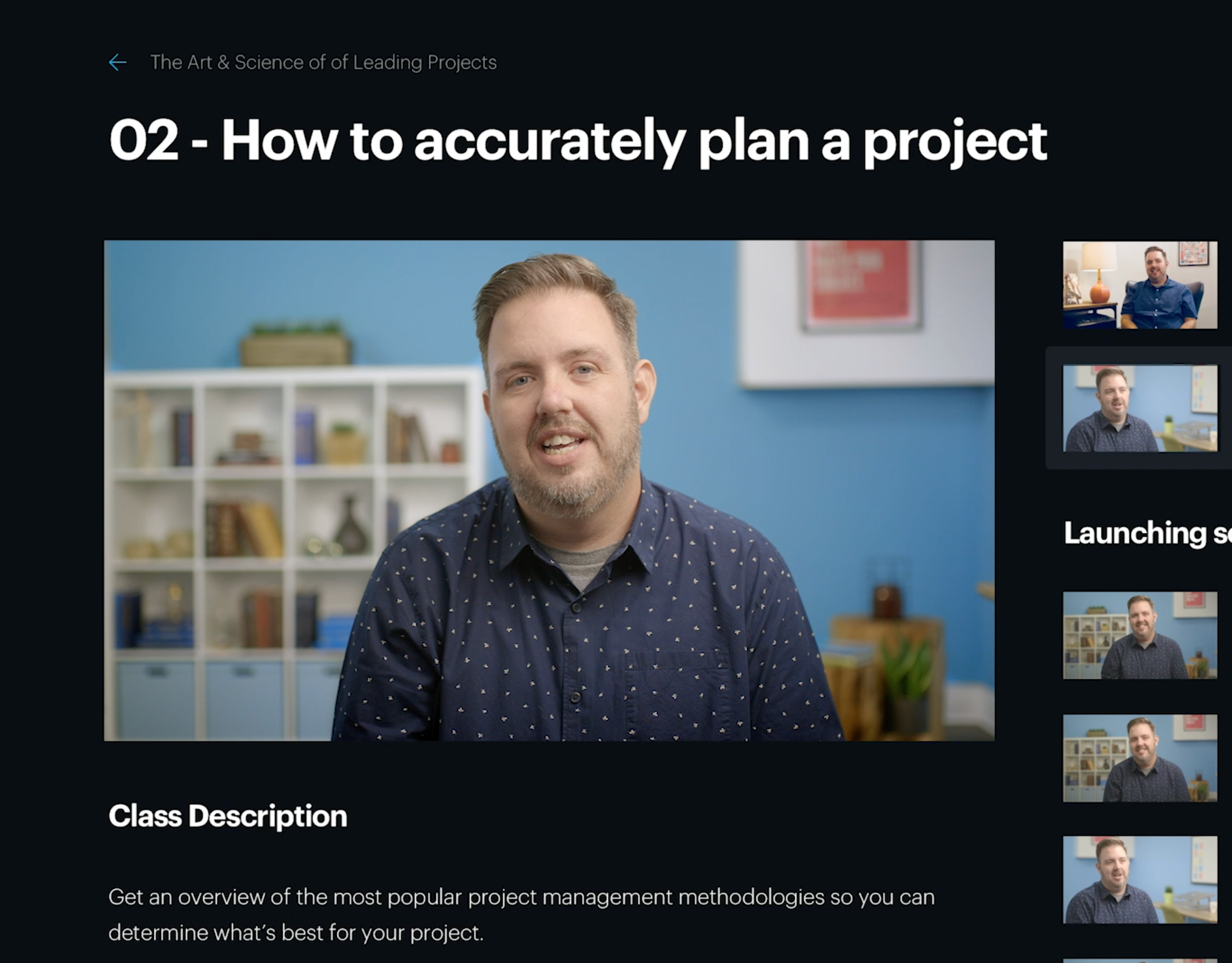
Task: Open thumbnail of man seated beside orange lamp
Action: click(x=1140, y=285)
